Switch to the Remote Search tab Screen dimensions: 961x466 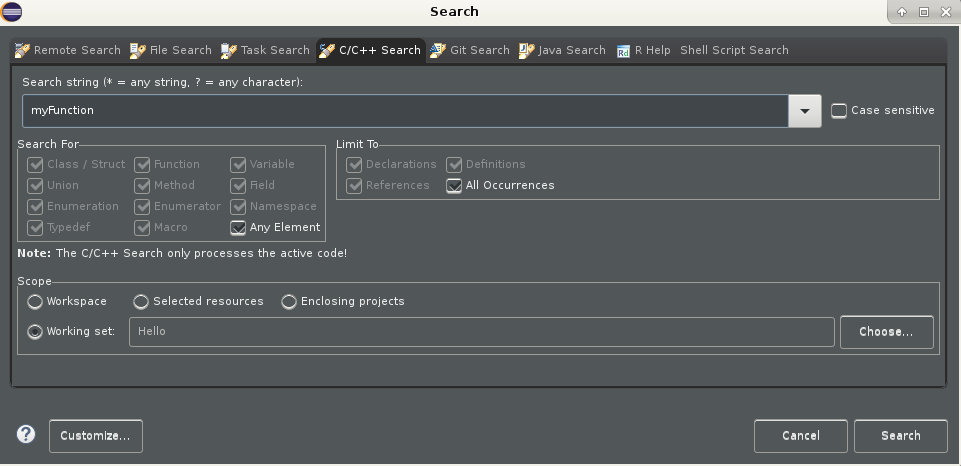67,50
